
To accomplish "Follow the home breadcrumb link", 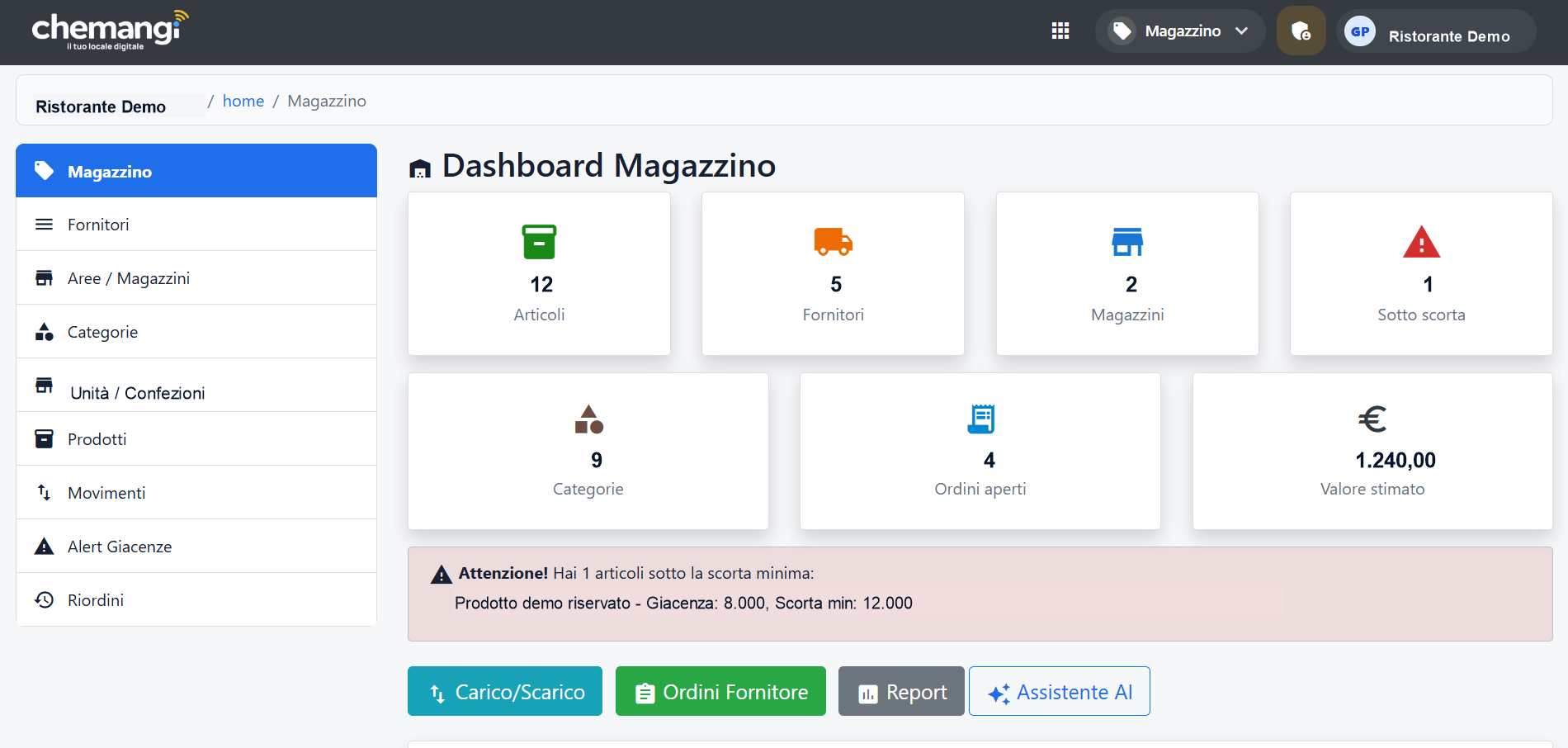I will pos(243,101).
